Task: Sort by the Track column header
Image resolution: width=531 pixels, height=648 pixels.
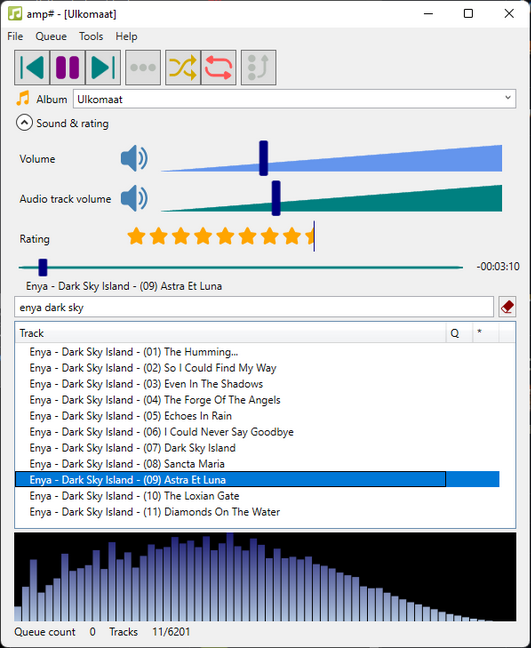Action: pos(231,333)
